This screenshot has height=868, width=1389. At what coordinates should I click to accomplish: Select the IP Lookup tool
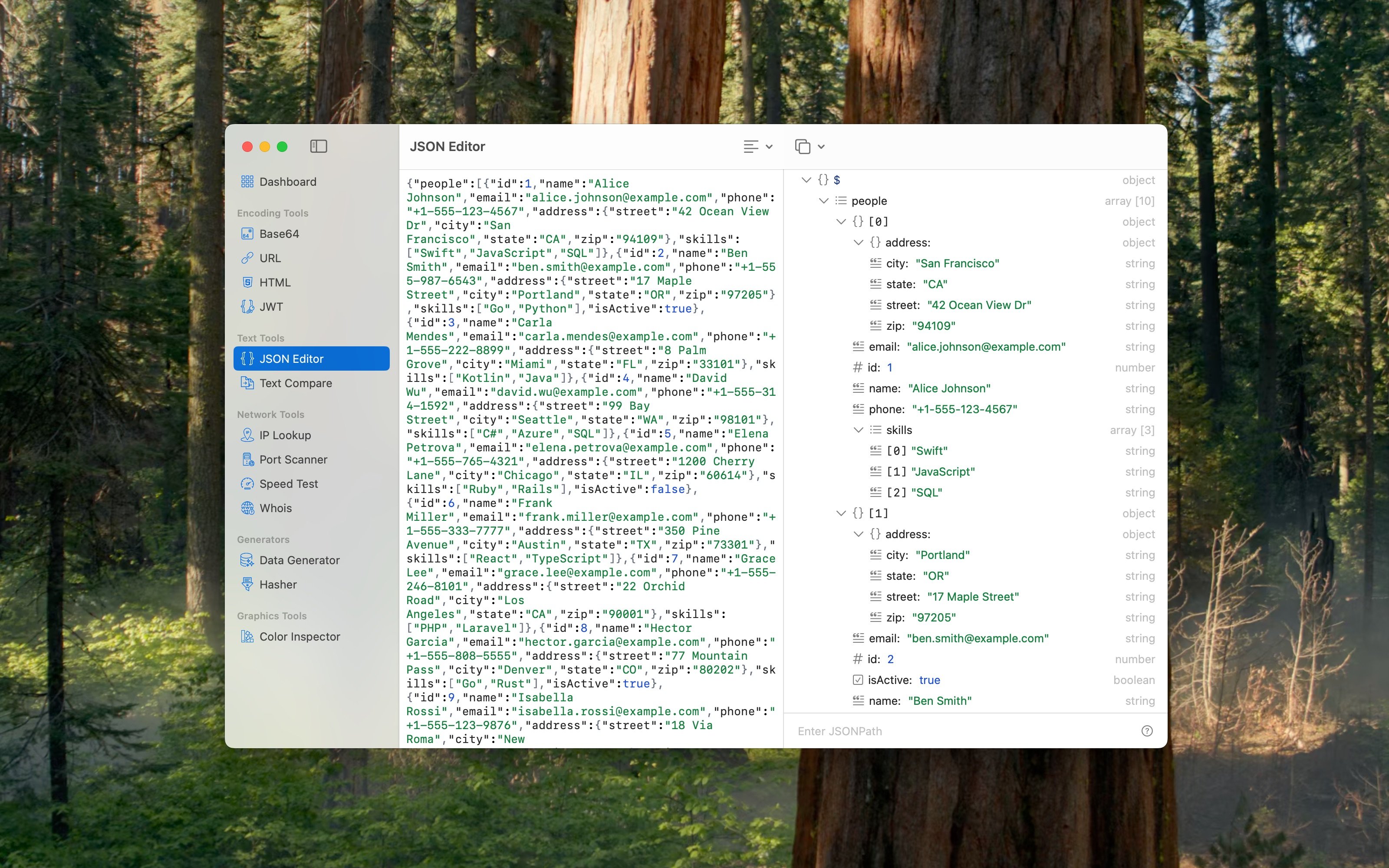(x=285, y=435)
